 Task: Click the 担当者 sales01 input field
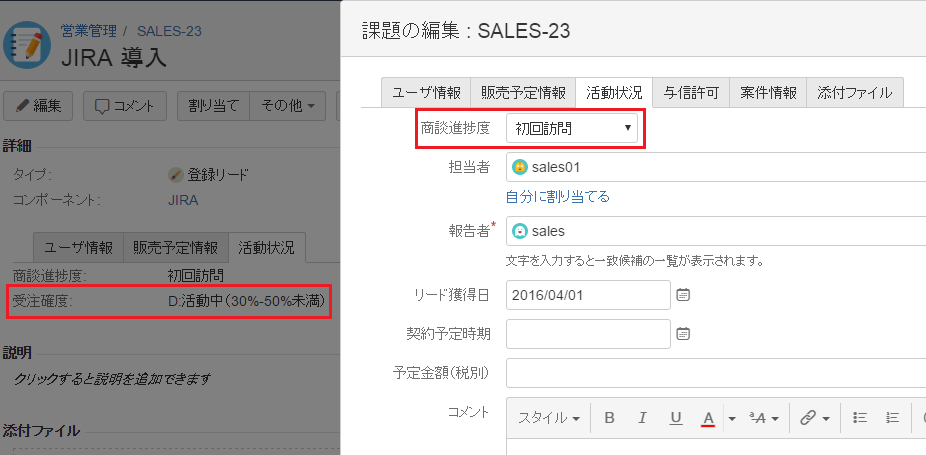(x=716, y=167)
